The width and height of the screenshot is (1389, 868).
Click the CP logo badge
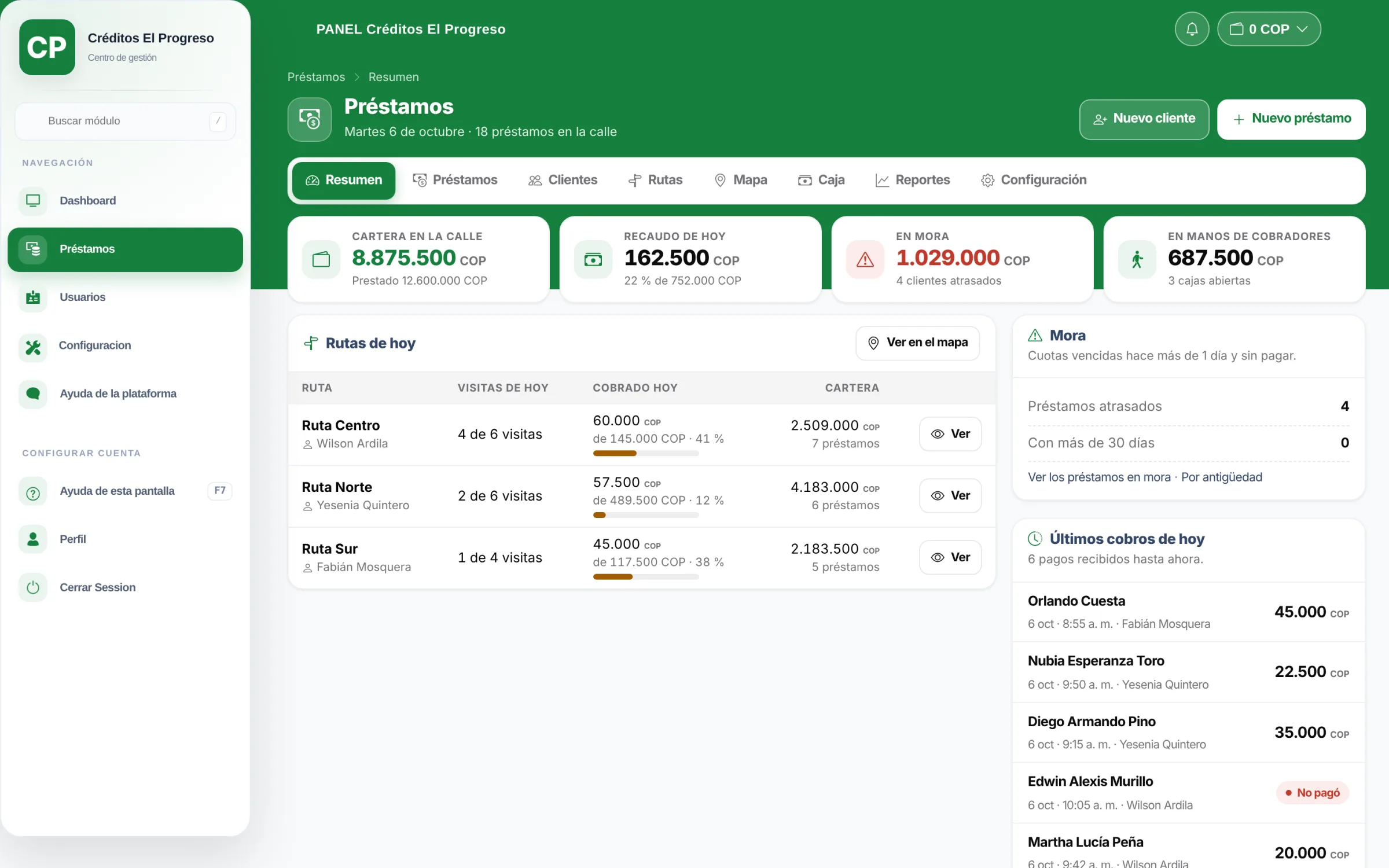47,47
